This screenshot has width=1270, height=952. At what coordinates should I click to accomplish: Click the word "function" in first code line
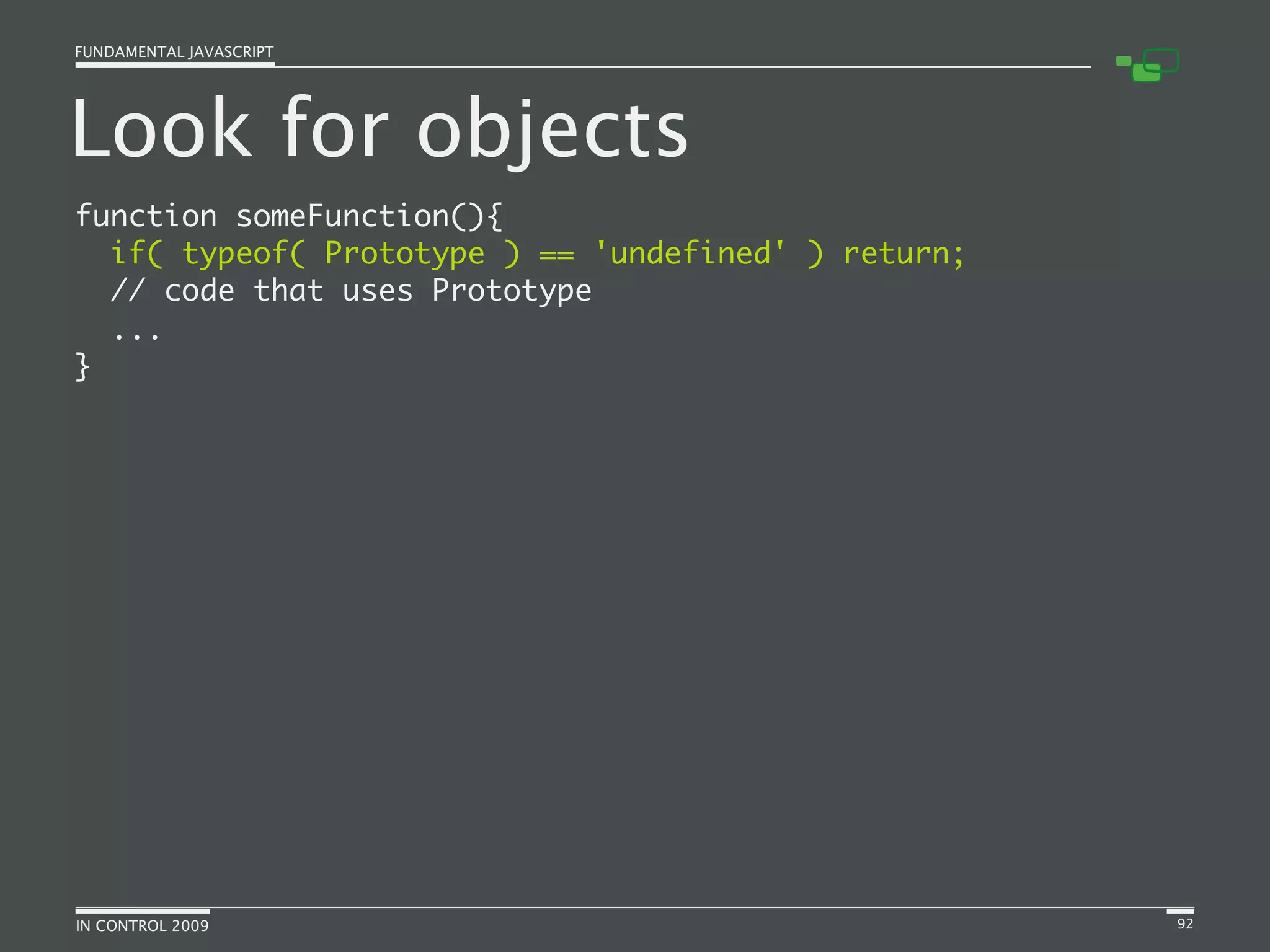146,216
